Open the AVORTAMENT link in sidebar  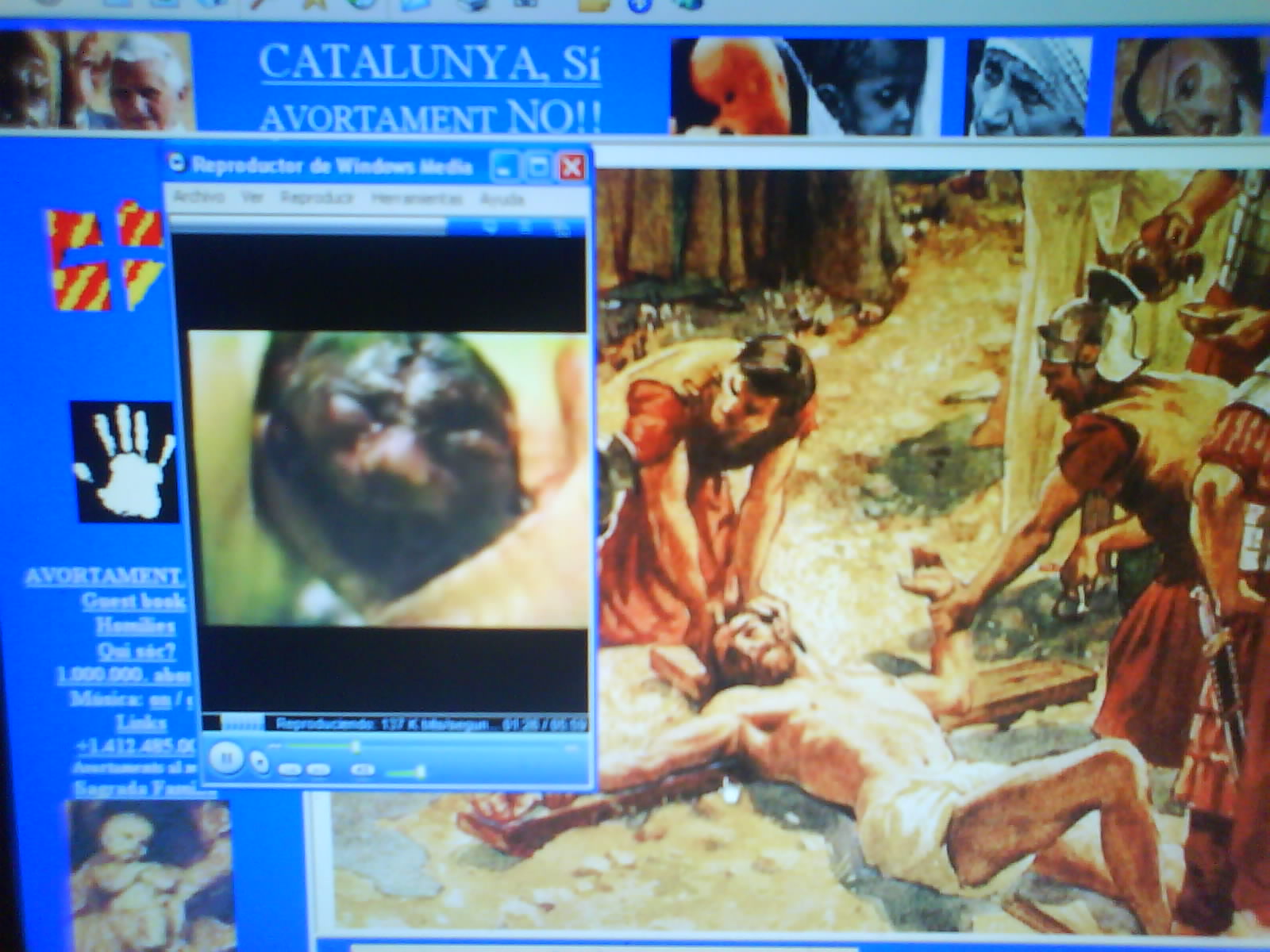104,576
